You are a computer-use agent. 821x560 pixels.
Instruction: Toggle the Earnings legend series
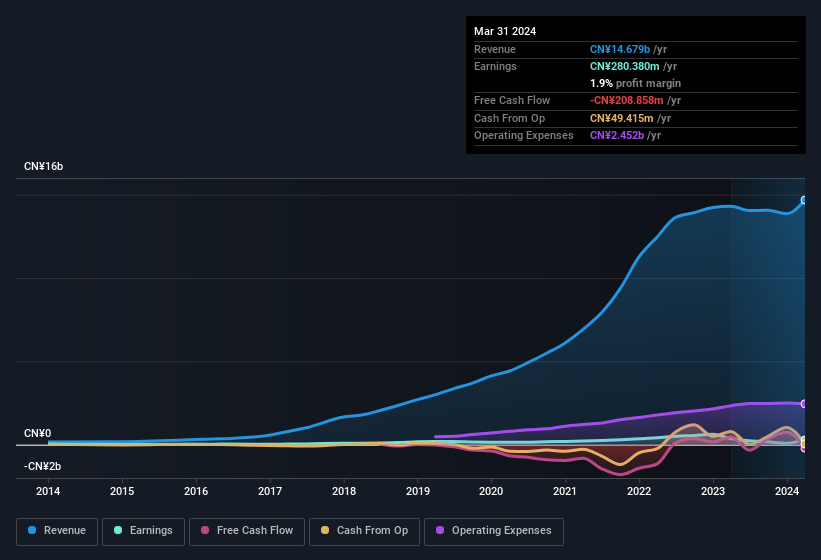tap(143, 531)
